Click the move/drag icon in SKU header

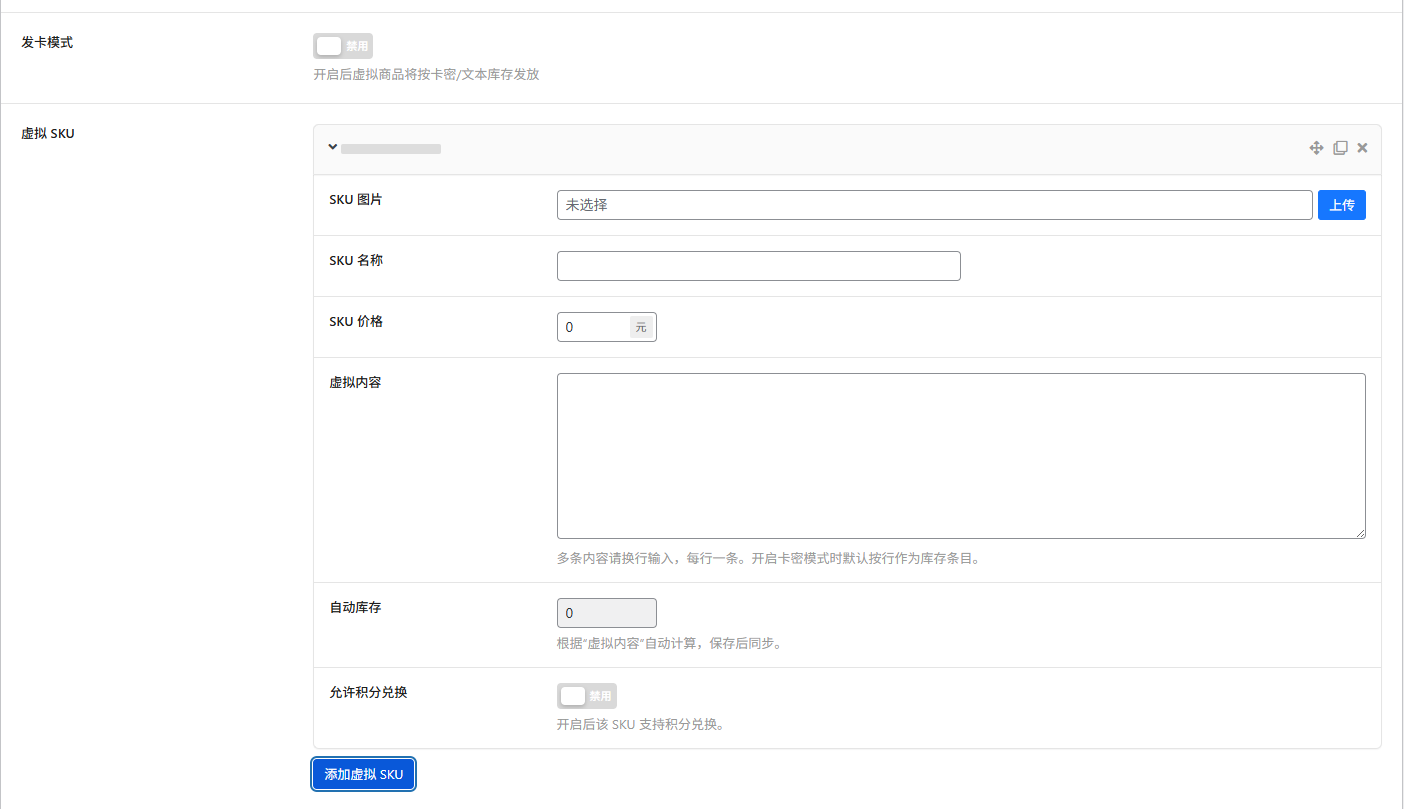pos(1316,148)
